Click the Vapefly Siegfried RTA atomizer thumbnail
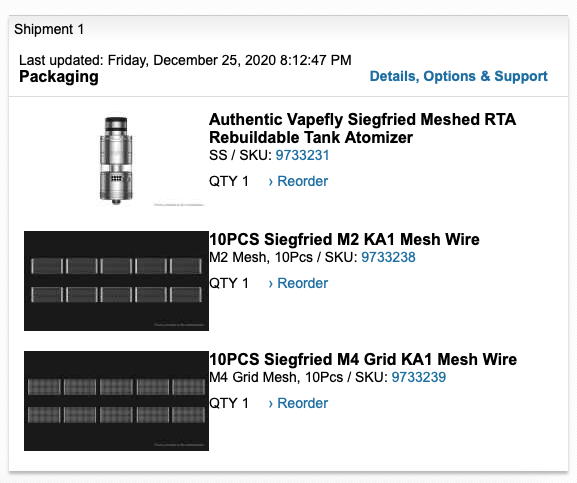Viewport: 577px width, 483px height. [116, 160]
